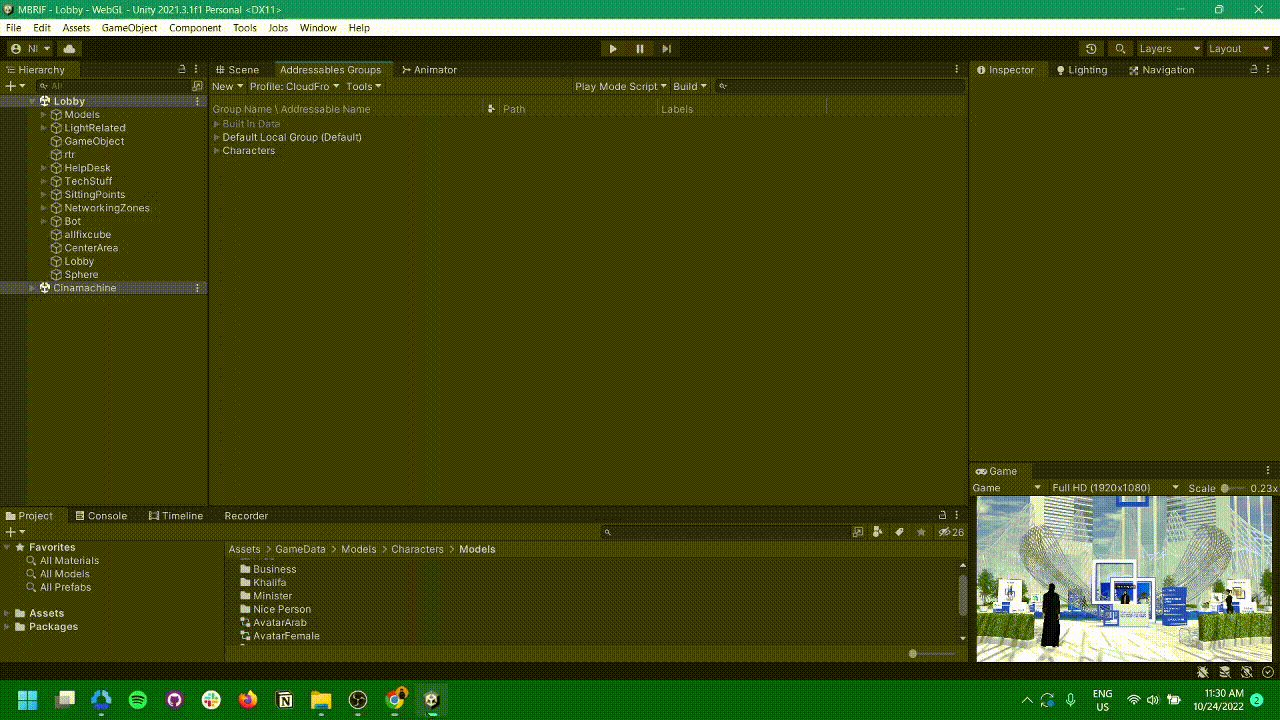
Task: Open the GameObject menu
Action: click(129, 28)
